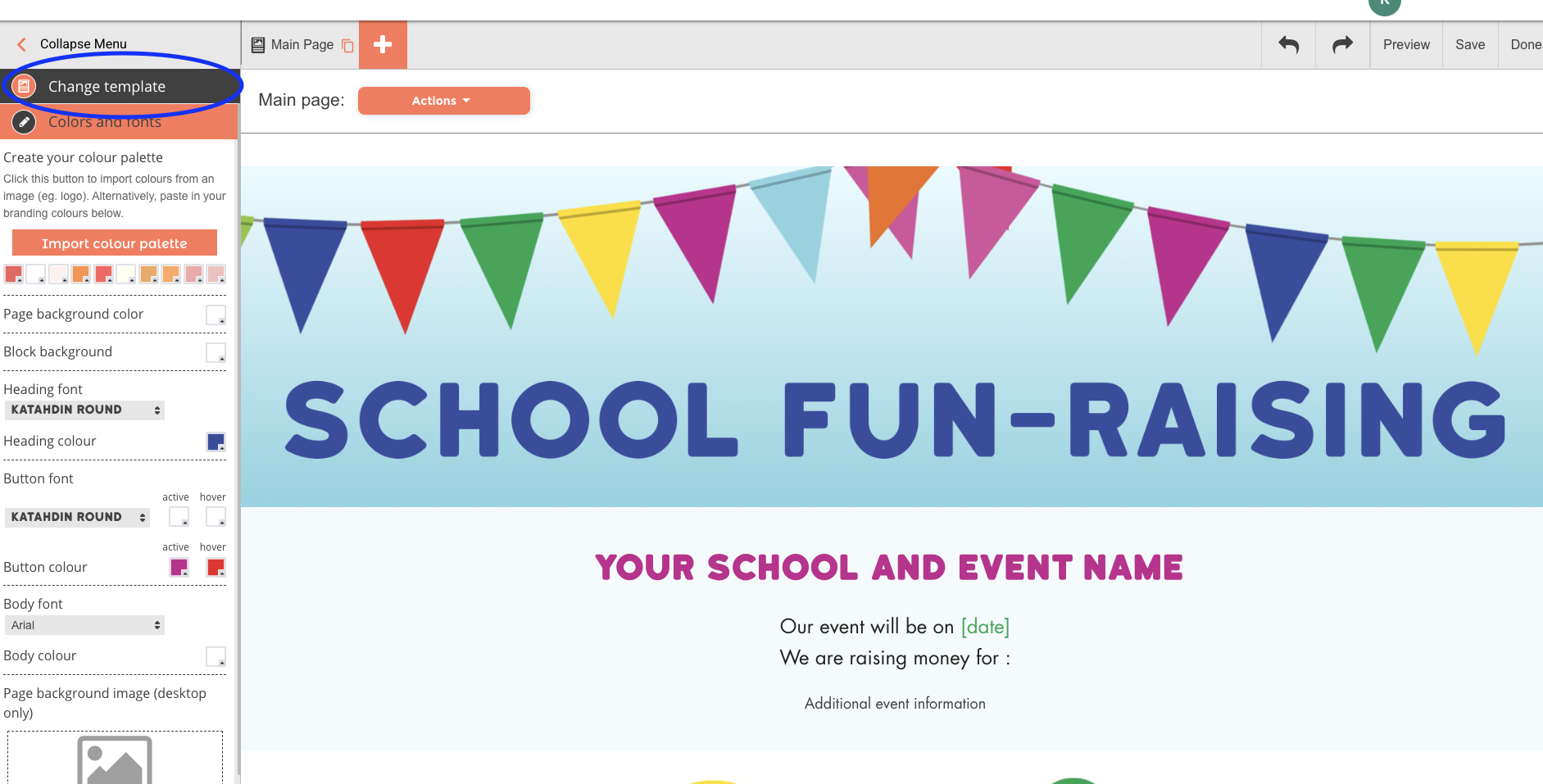Screen dimensions: 1543x784
Task: Click the user avatar at top
Action: click(x=1384, y=5)
